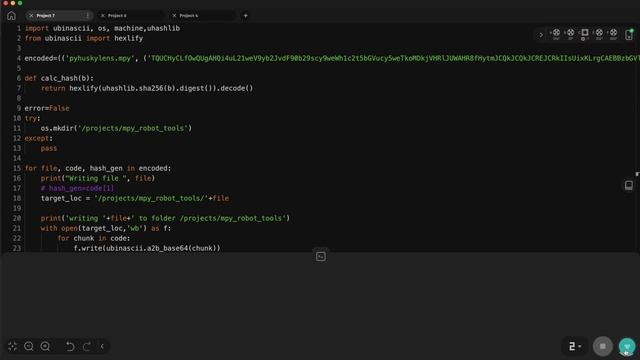The height and width of the screenshot is (360, 640).
Task: Place cursor in the encoded= line
Action: click(332, 58)
